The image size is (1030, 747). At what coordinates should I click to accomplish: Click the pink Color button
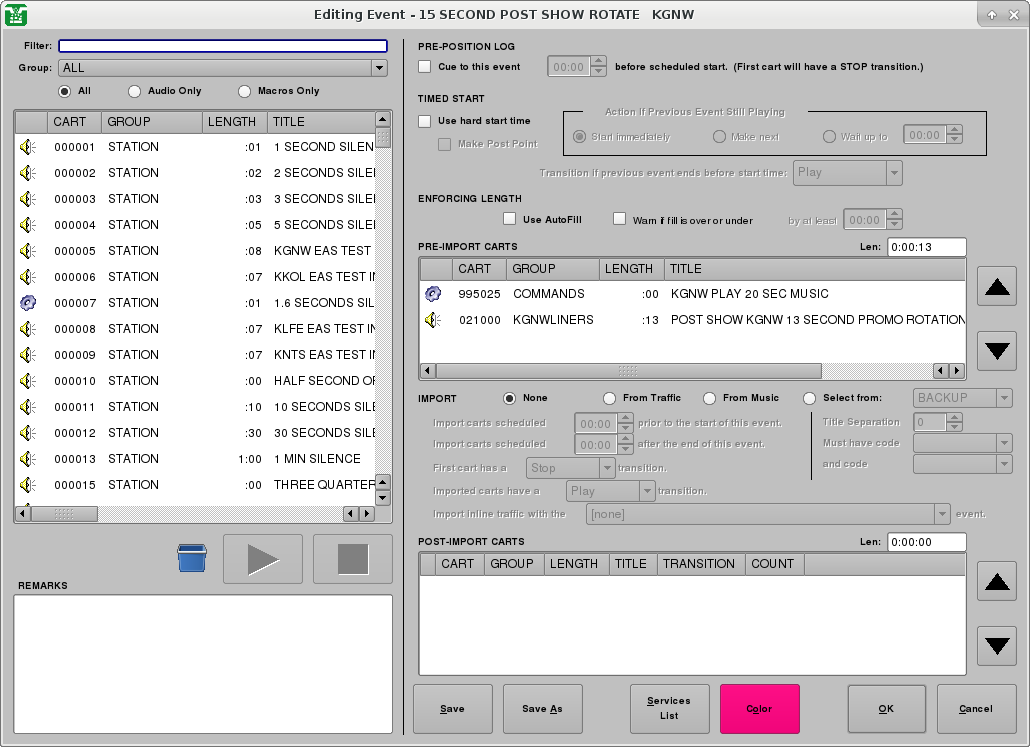(x=759, y=708)
